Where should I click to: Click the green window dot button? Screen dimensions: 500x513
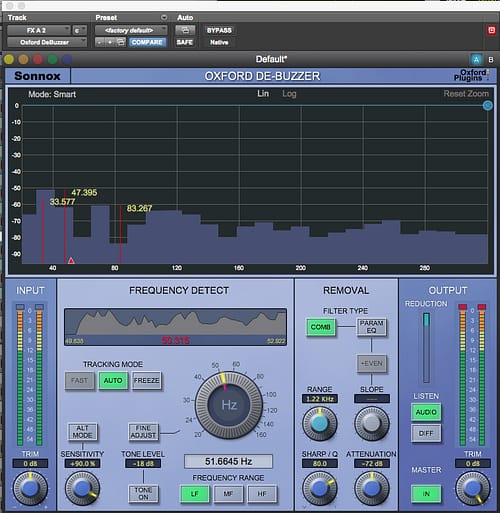tap(52, 59)
